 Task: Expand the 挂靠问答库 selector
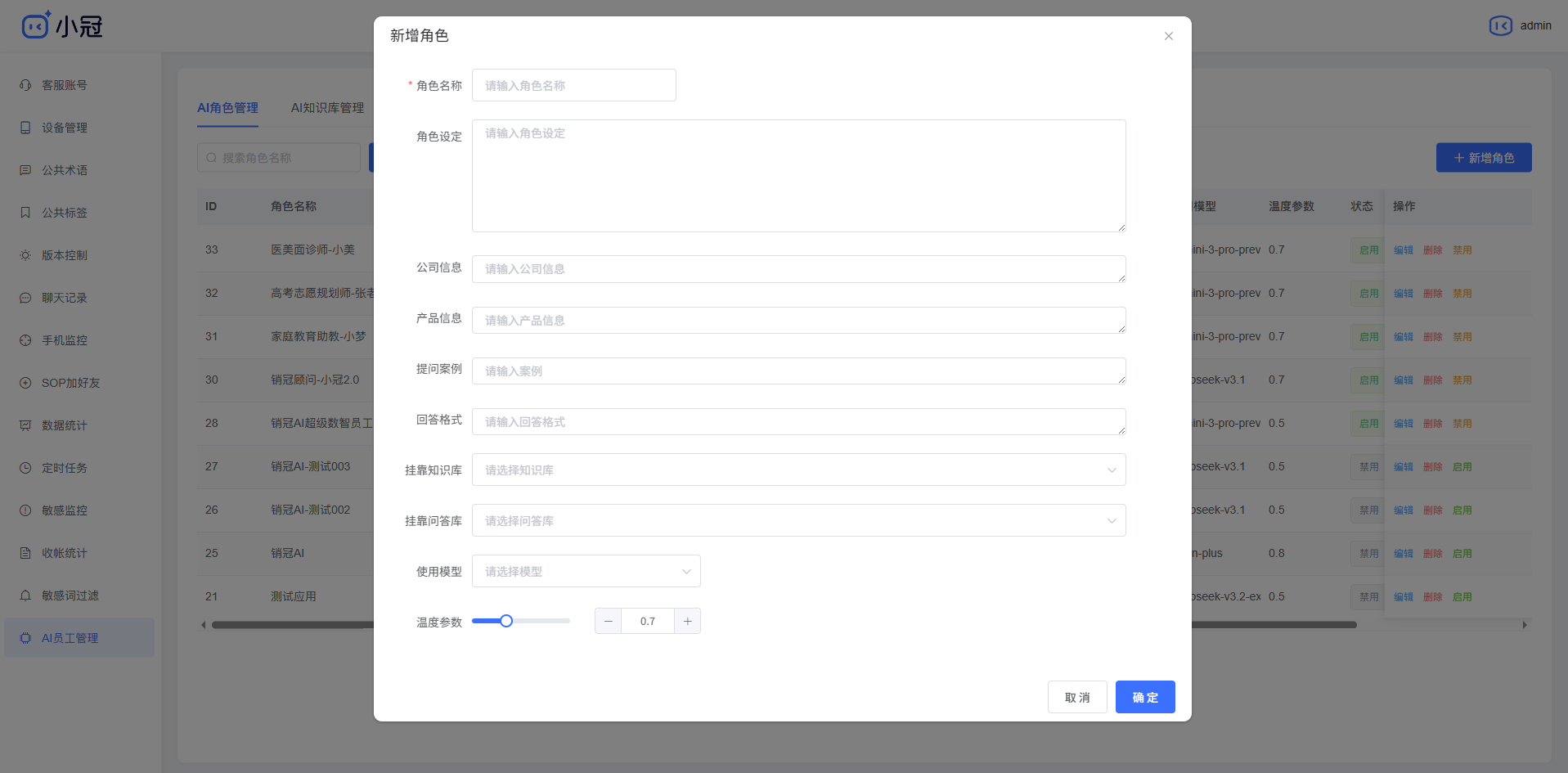(x=798, y=520)
